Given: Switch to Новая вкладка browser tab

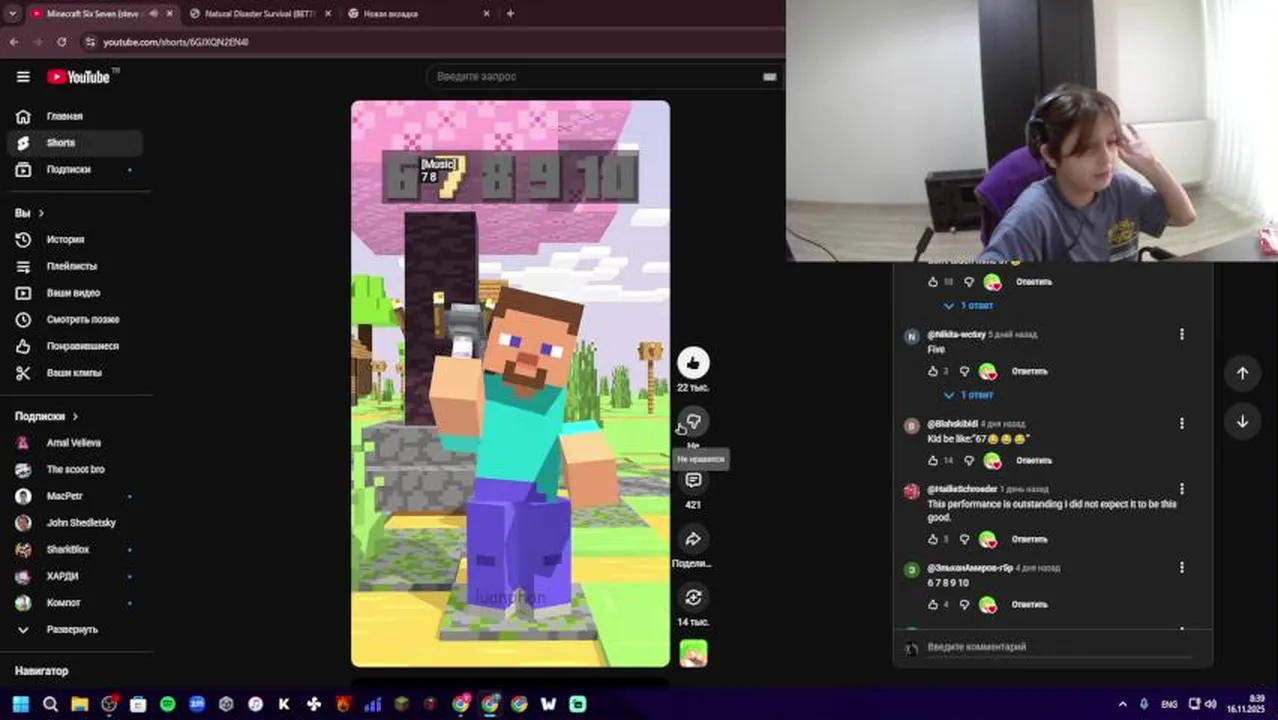Looking at the screenshot, I should (418, 14).
